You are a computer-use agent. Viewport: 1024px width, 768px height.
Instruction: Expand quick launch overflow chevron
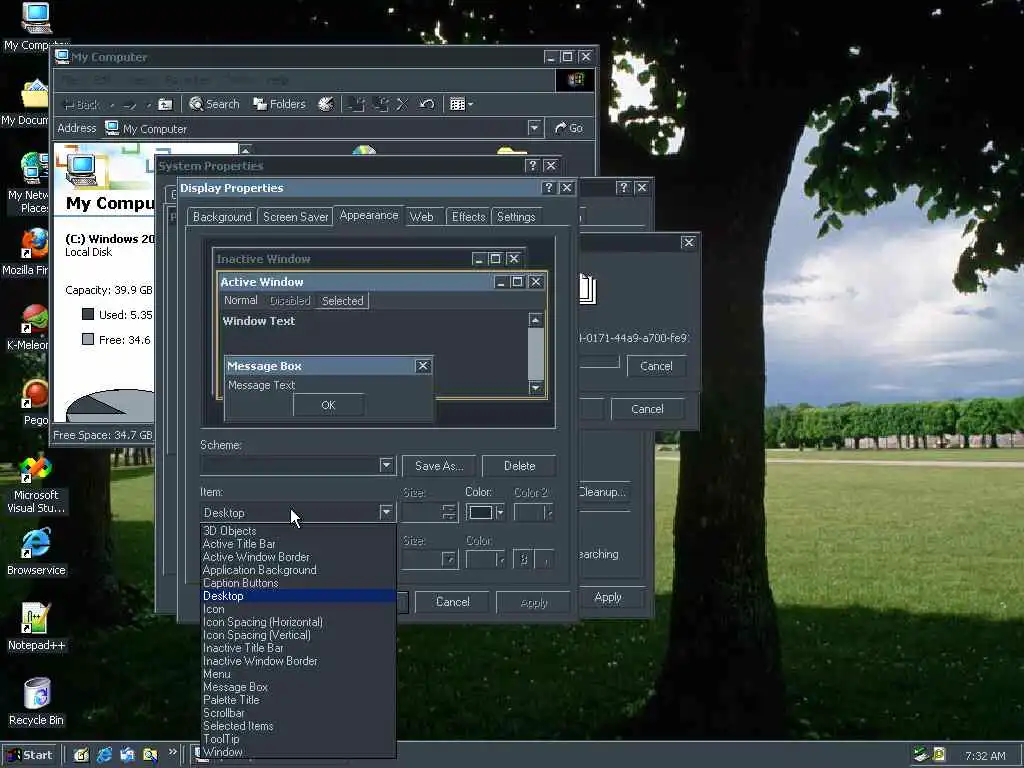pyautogui.click(x=172, y=752)
